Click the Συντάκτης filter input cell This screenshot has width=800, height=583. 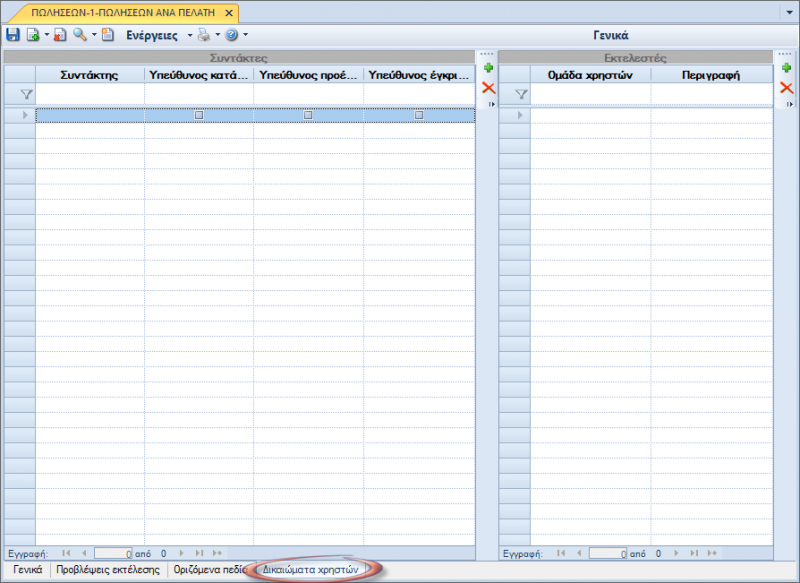pos(90,94)
